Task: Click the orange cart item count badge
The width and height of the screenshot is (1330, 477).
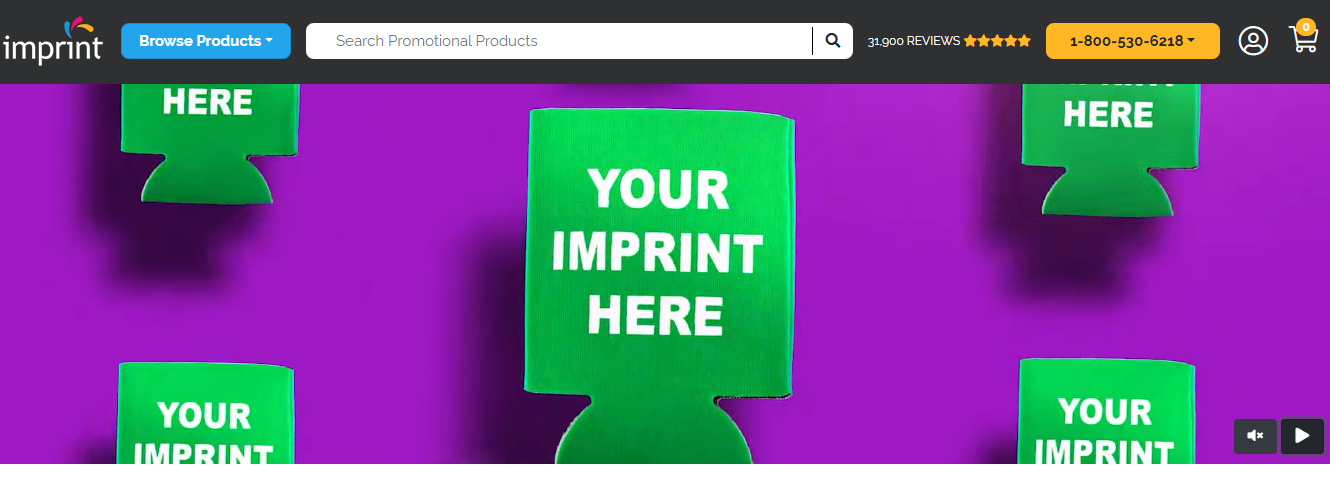Action: click(1305, 27)
